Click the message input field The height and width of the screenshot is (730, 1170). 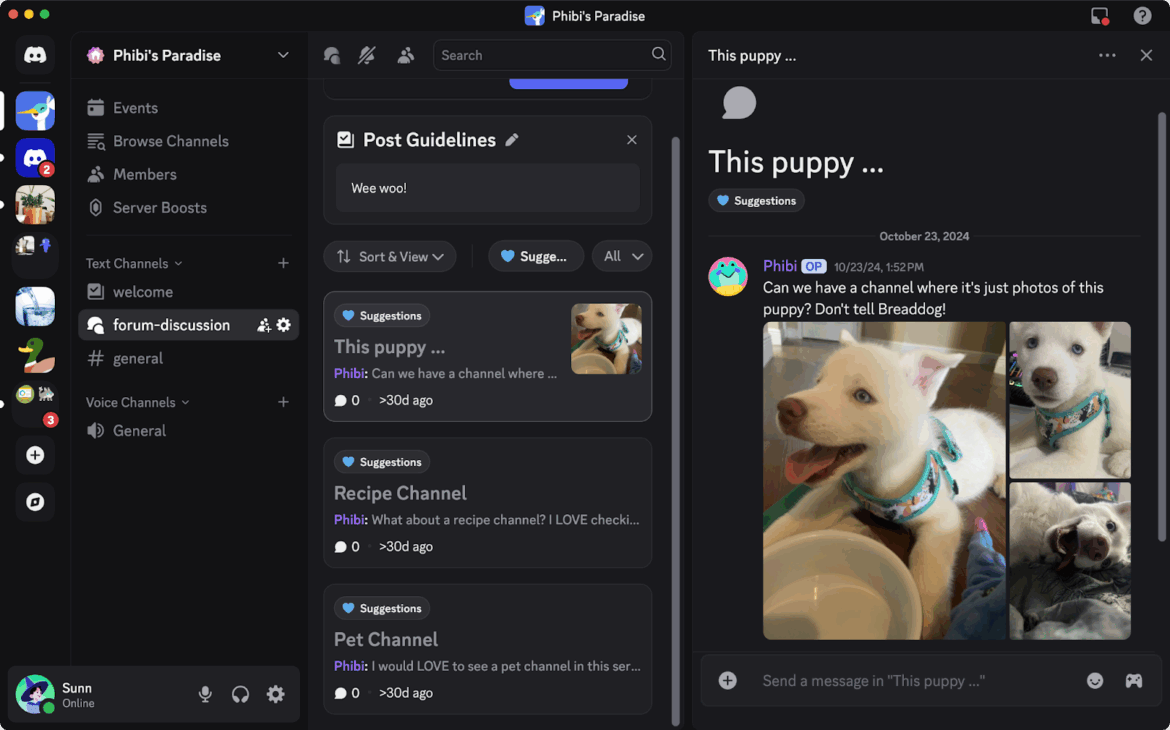pyautogui.click(x=910, y=681)
